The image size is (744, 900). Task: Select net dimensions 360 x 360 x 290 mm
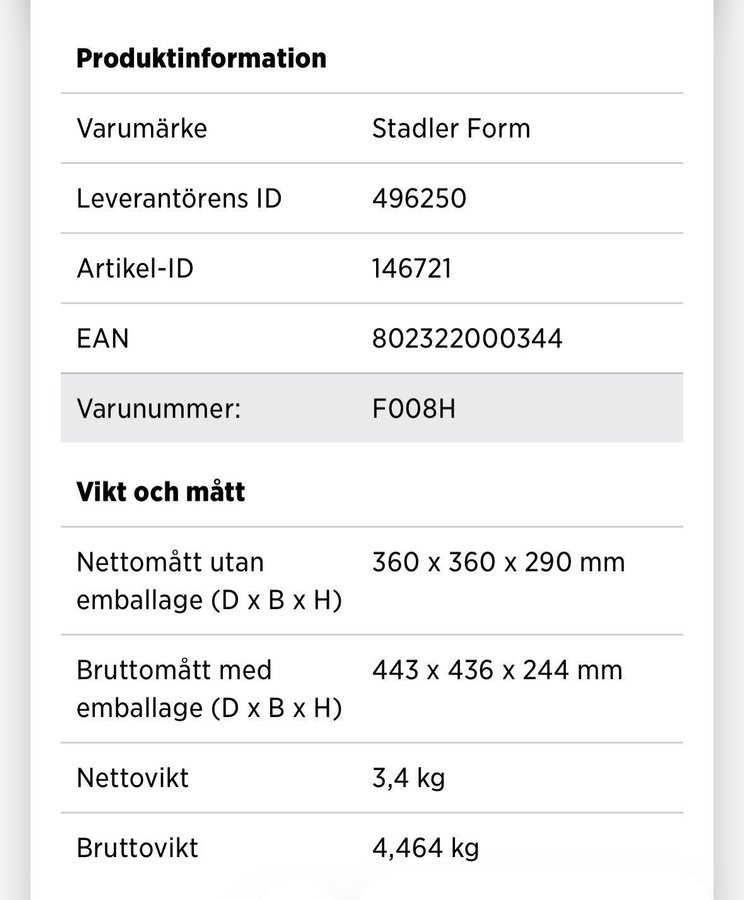point(498,562)
